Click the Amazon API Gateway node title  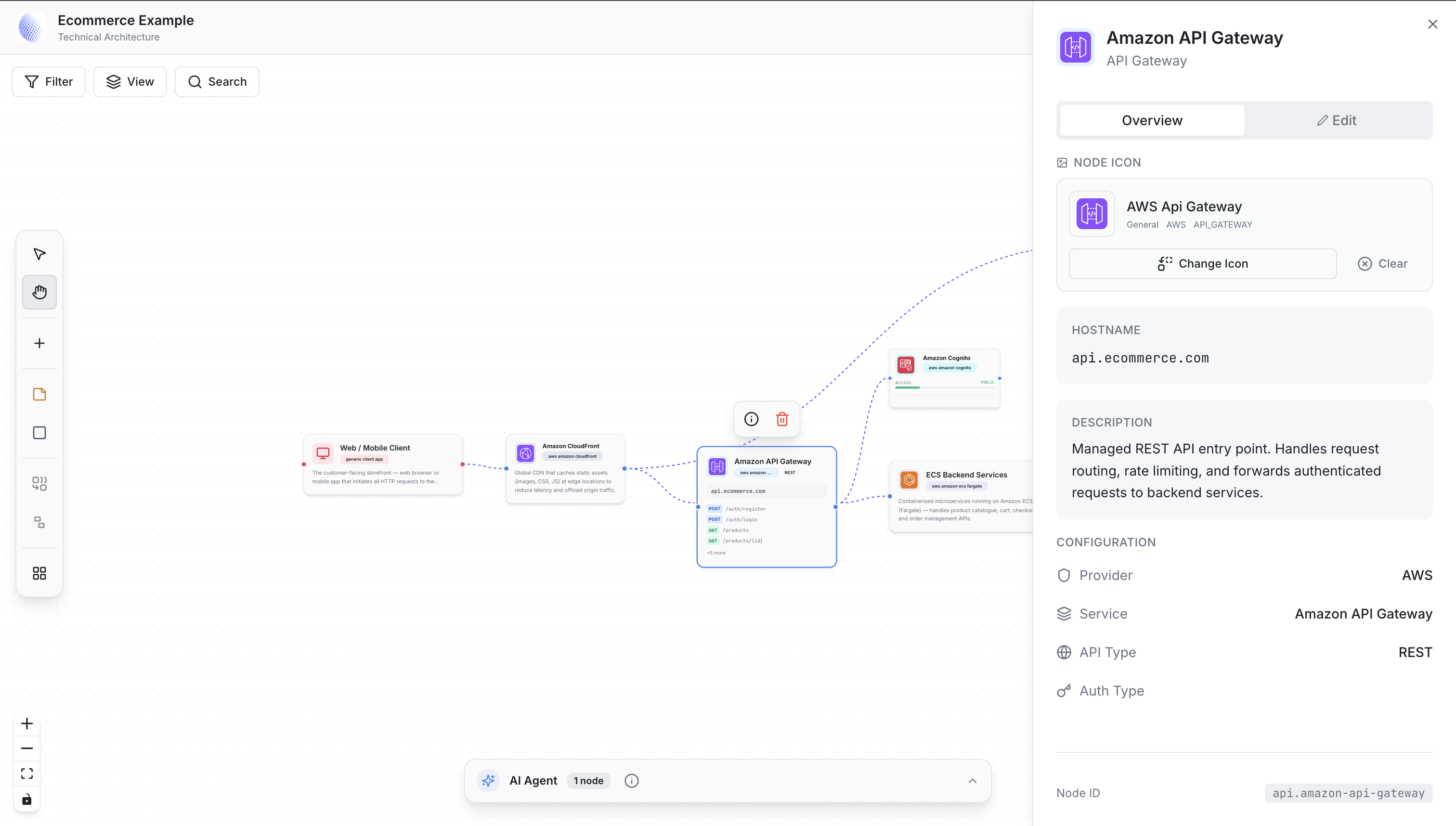click(772, 461)
